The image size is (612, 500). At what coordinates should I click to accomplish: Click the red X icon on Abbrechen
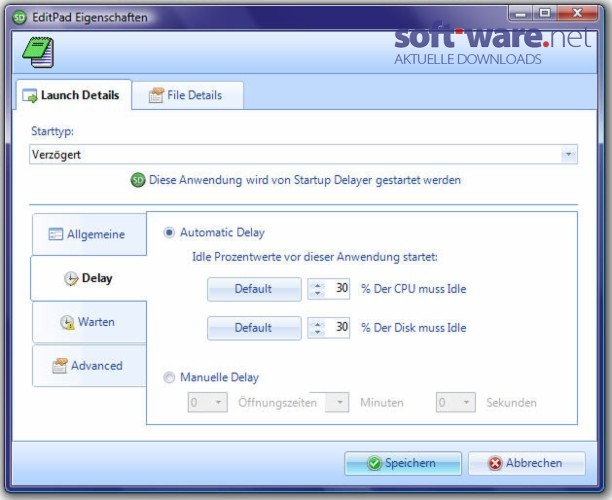[x=495, y=463]
